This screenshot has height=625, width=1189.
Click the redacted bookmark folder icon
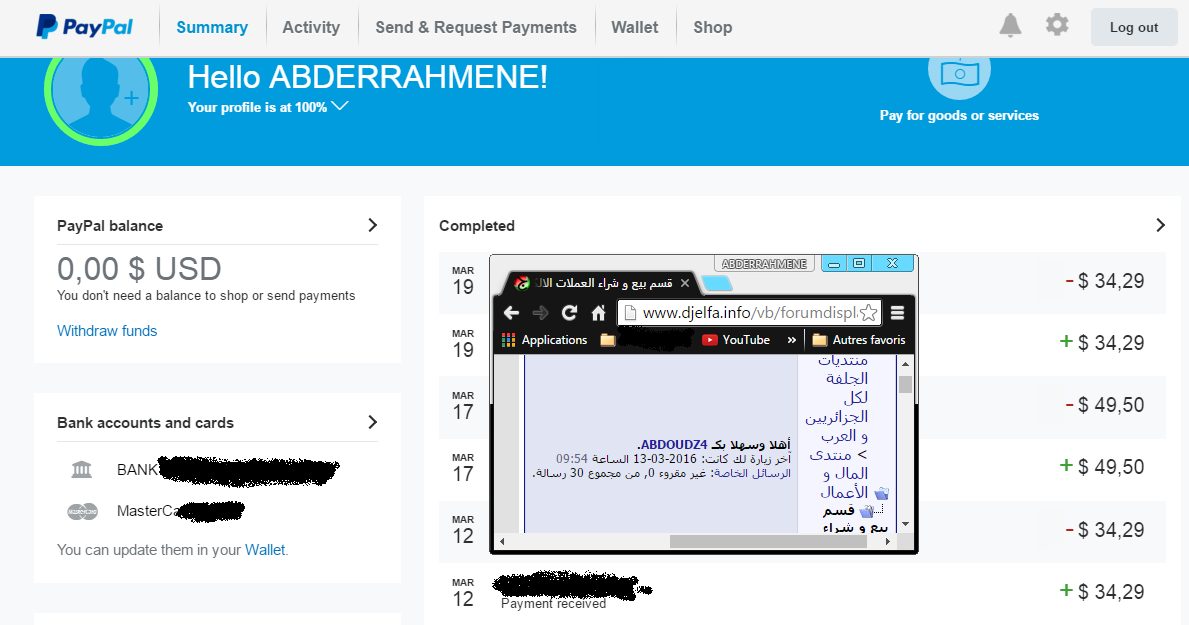pos(607,340)
